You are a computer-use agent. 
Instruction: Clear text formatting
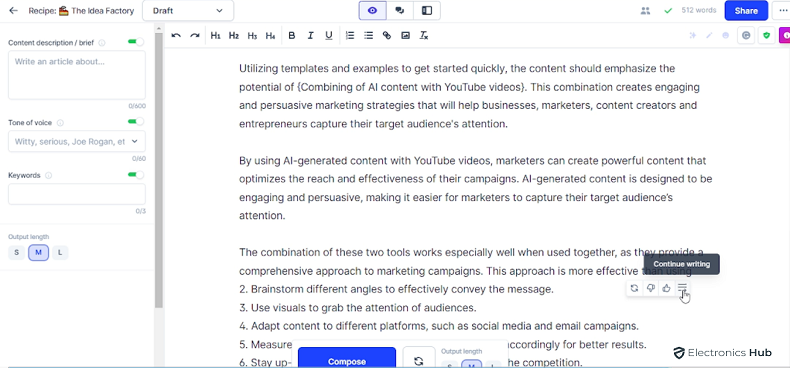pos(424,36)
